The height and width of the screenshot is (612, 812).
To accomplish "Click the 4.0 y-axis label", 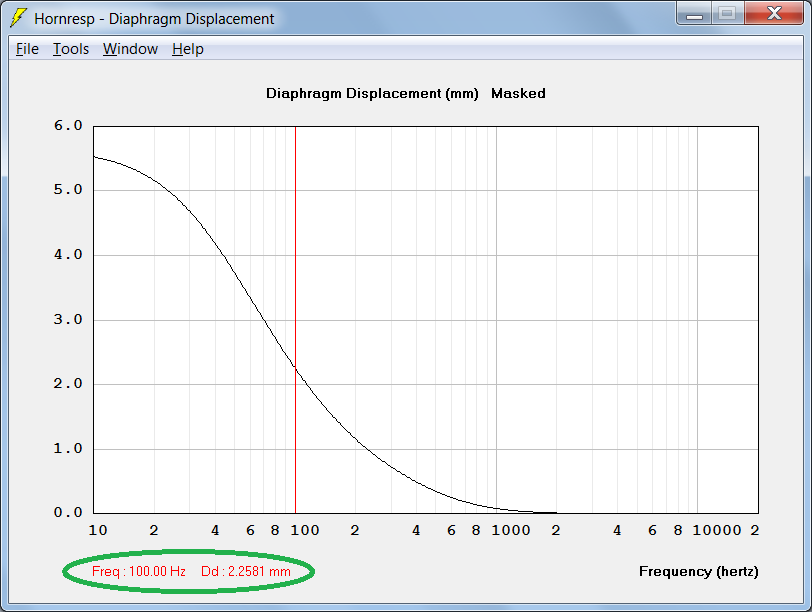I will click(68, 255).
